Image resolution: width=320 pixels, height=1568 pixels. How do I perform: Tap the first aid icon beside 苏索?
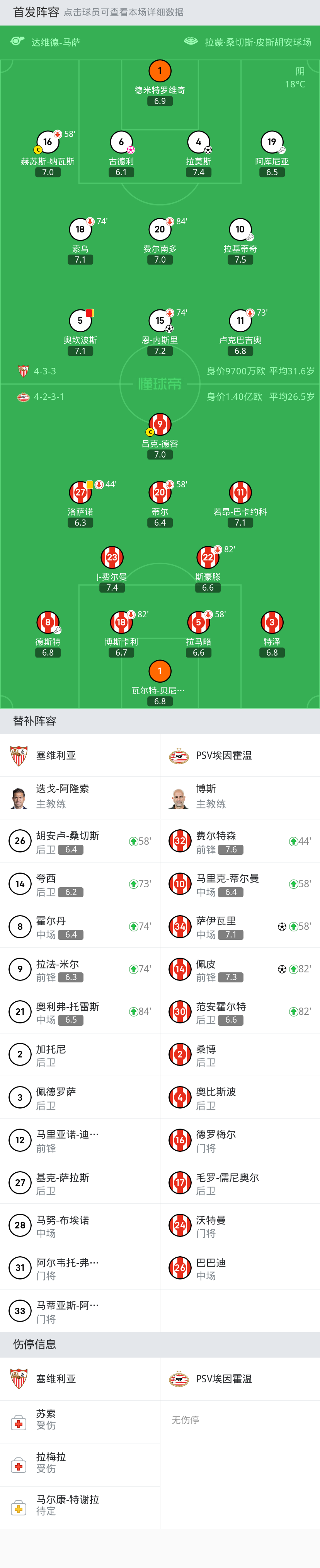[x=19, y=1424]
